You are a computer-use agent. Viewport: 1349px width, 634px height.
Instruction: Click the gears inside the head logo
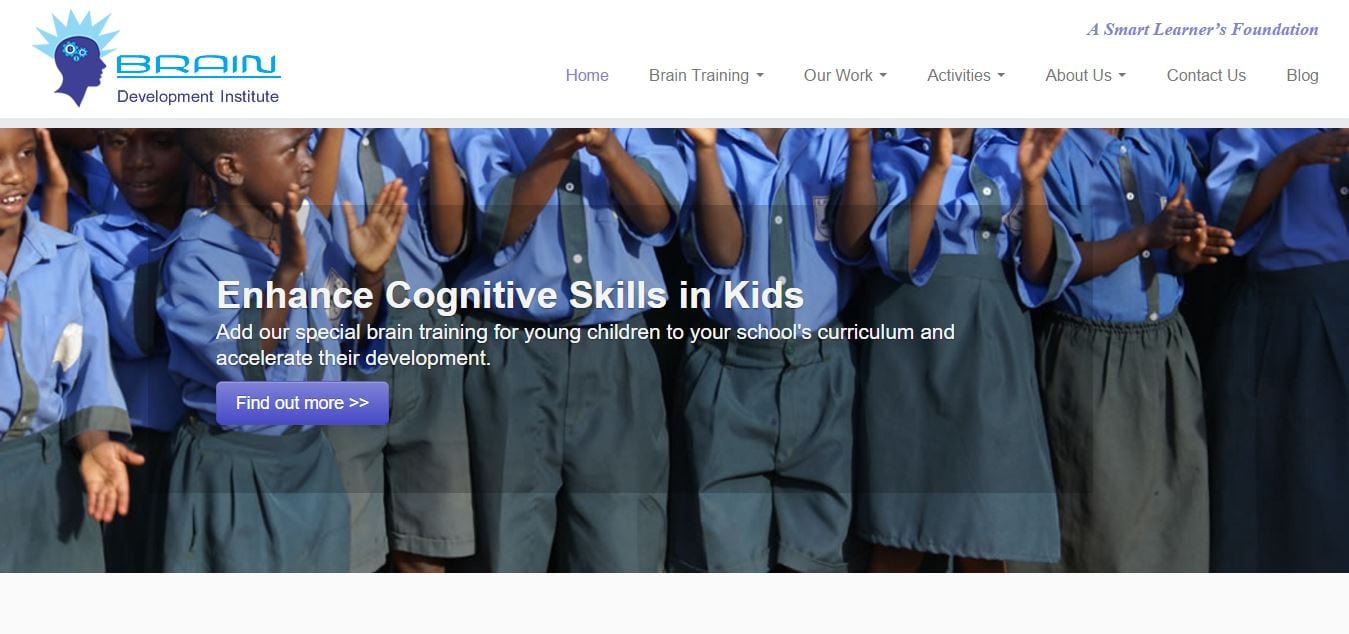[75, 50]
